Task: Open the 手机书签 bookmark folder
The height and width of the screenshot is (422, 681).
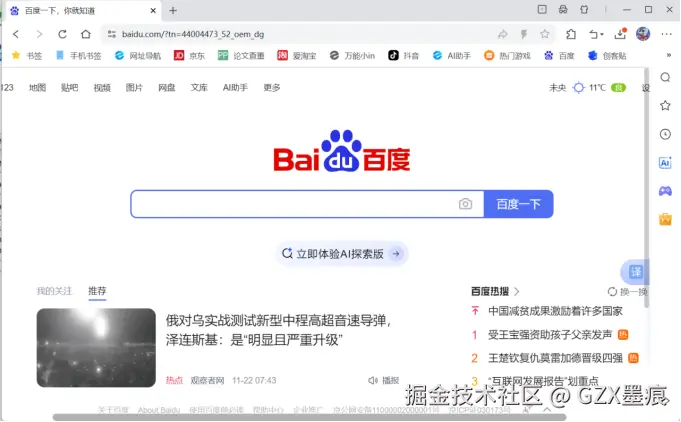Action: click(79, 56)
